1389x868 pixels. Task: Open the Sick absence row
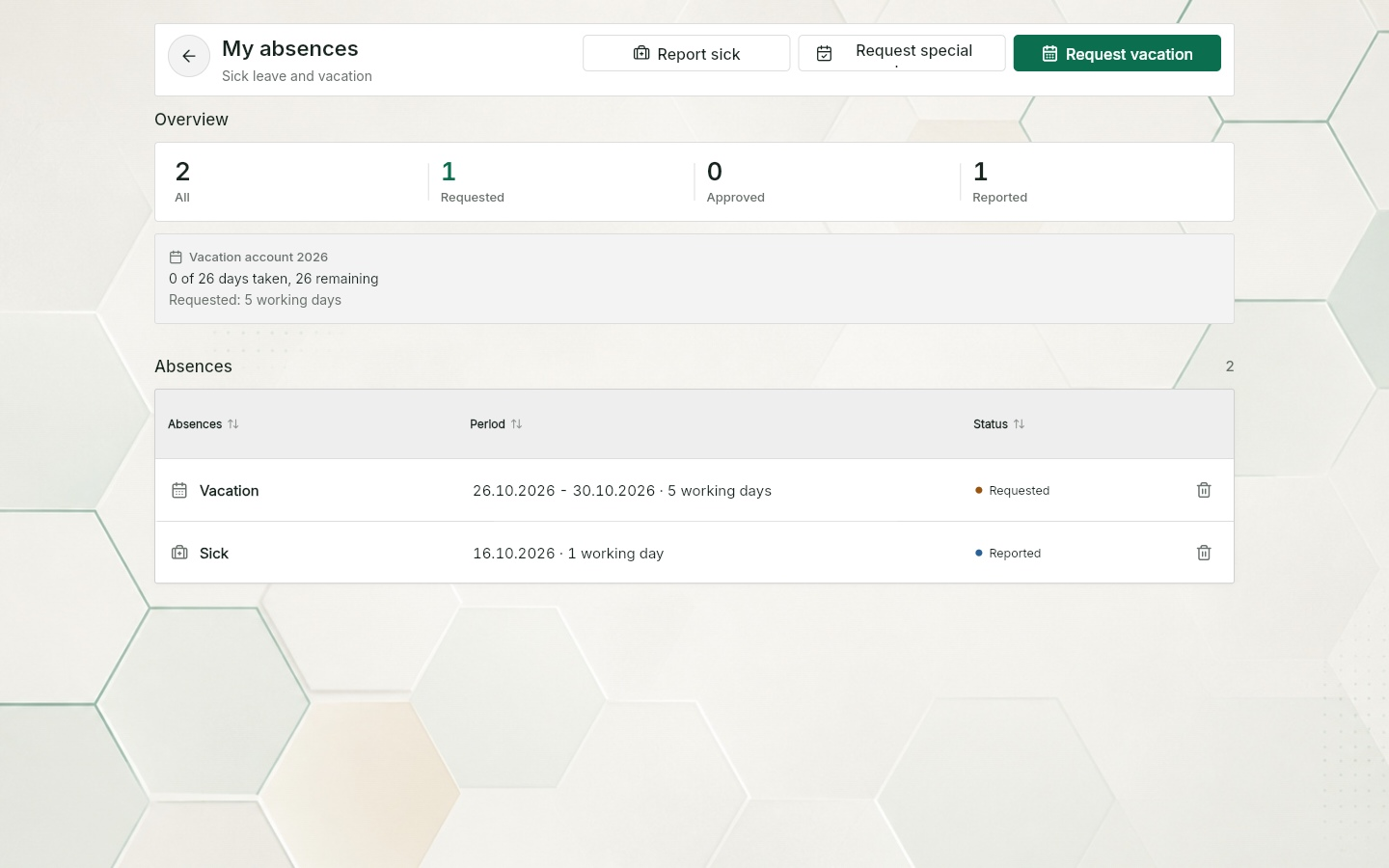[x=694, y=553]
